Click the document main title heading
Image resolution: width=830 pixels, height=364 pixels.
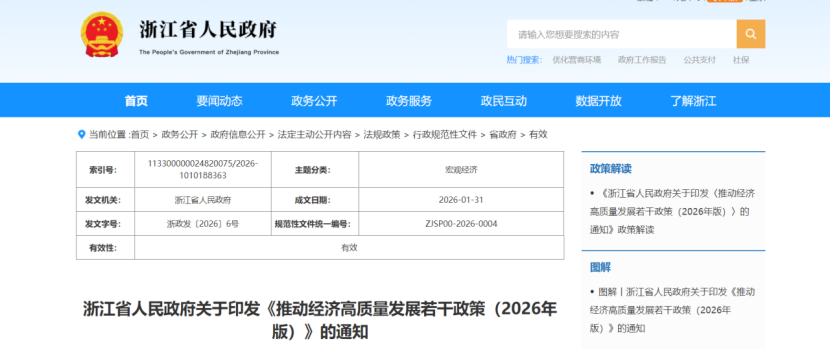[x=320, y=321]
